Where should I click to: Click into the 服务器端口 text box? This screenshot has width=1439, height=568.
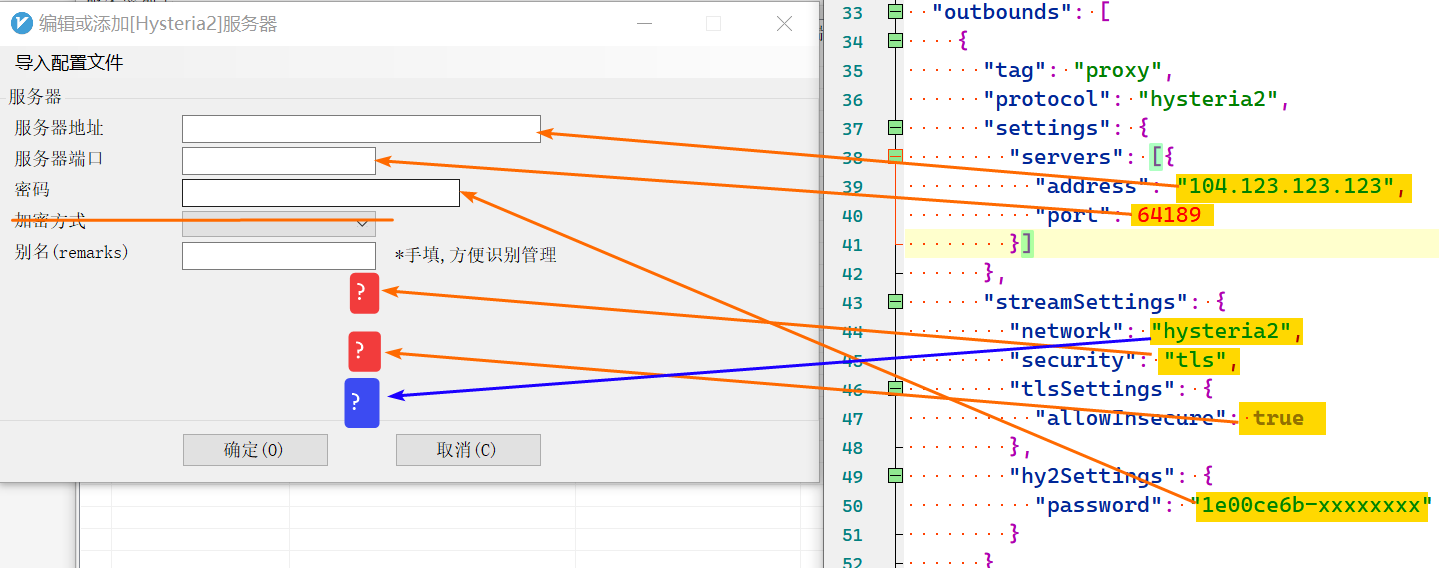(278, 161)
